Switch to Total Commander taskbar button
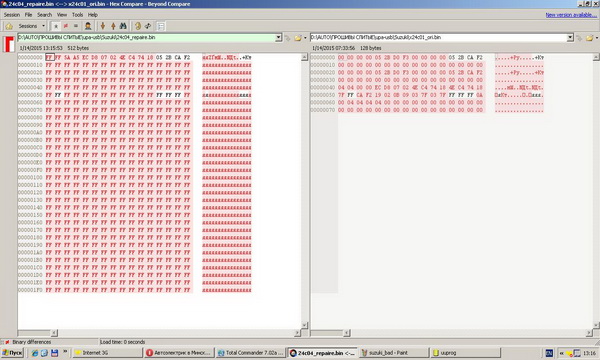 coord(250,353)
